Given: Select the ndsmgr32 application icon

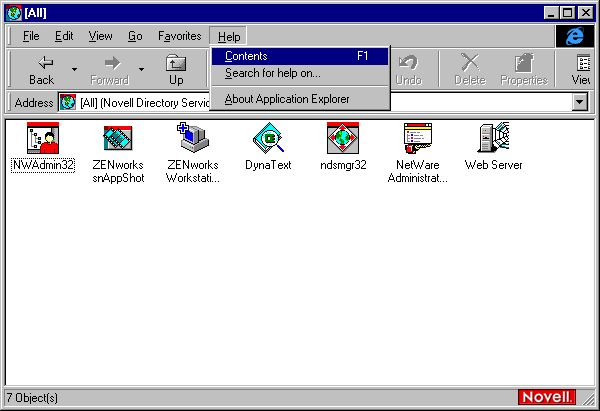Looking at the screenshot, I should 343,138.
